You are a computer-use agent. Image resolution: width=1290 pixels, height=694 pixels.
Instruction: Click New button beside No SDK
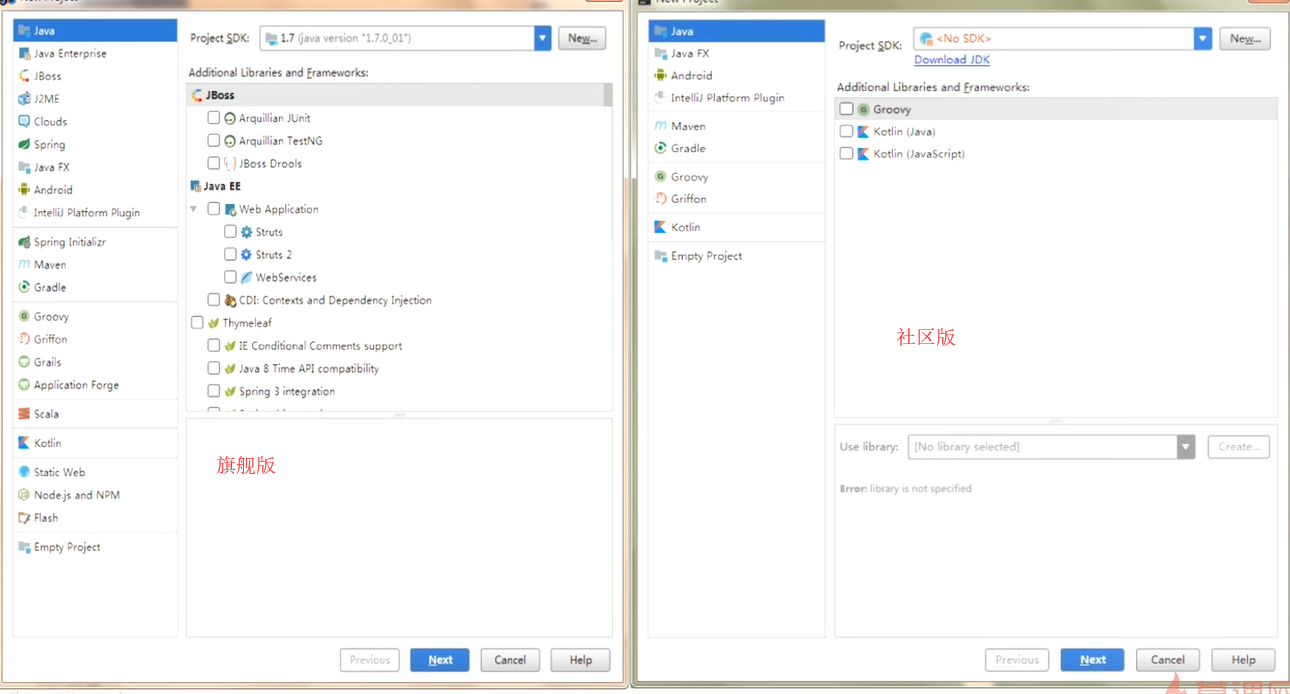[1245, 38]
